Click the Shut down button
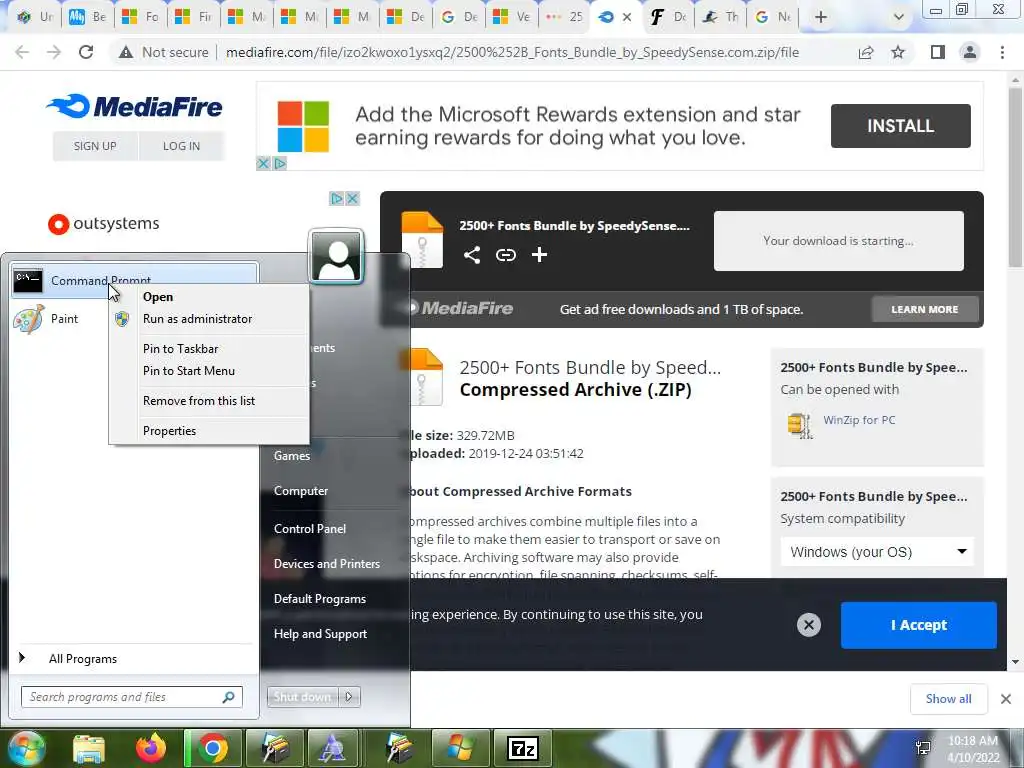The width and height of the screenshot is (1024, 768). [x=302, y=697]
